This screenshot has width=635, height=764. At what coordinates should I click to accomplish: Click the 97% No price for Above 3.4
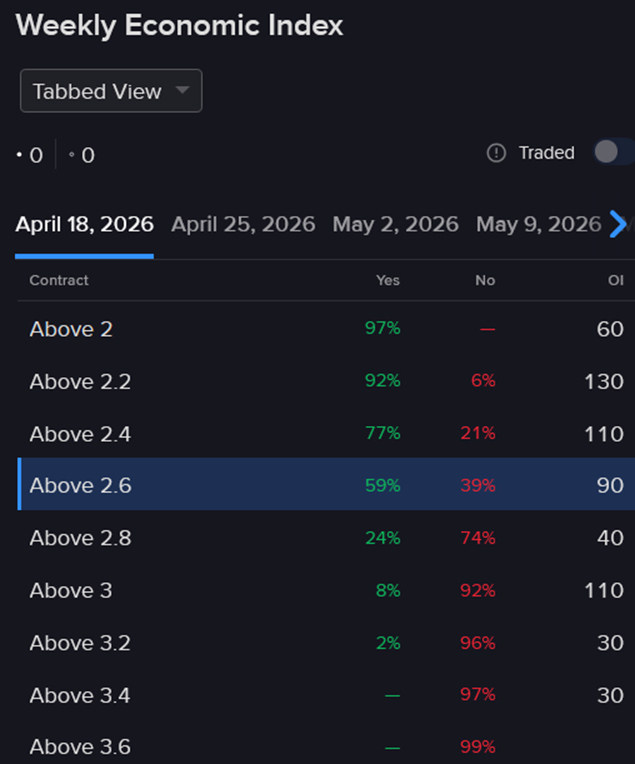478,695
